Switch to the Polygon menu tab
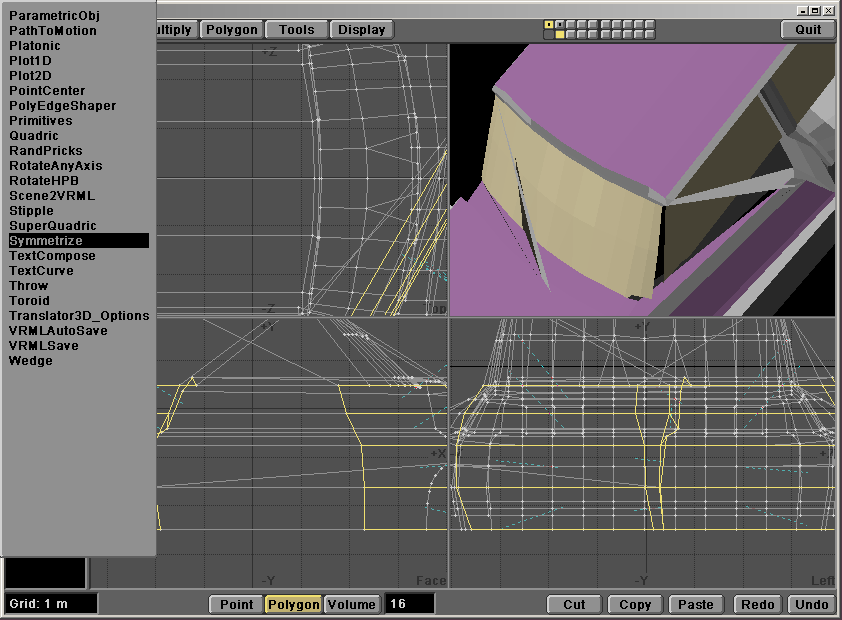842x620 pixels. pos(231,30)
